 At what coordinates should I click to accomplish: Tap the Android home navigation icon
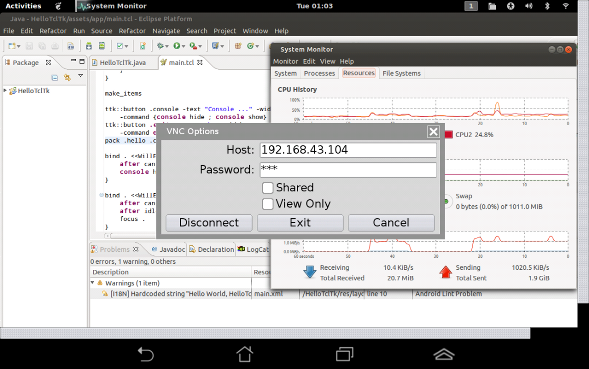click(x=245, y=354)
